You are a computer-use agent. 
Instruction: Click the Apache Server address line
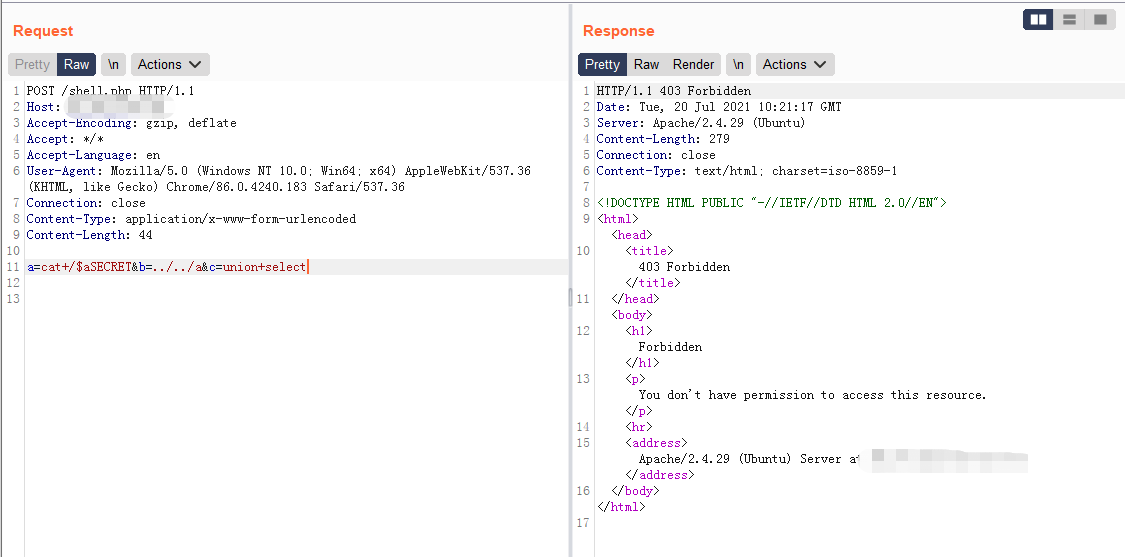pos(748,459)
